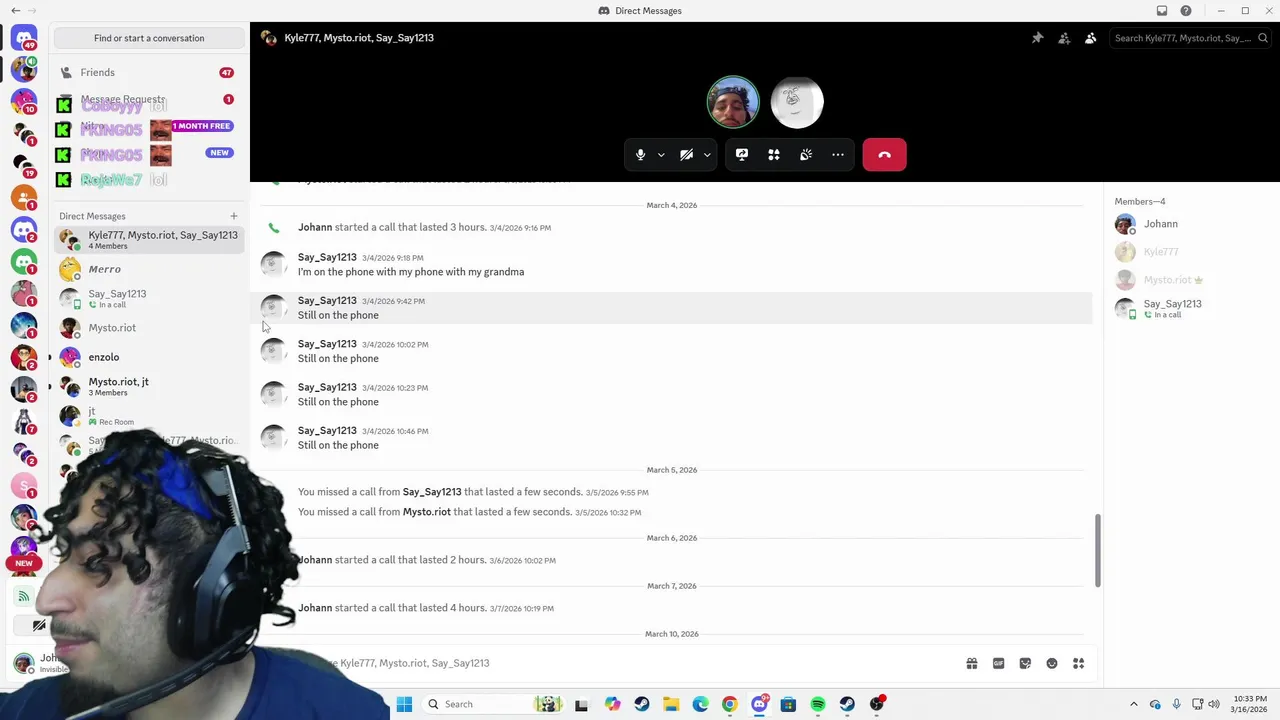Open the Windows Start menu
1280x720 pixels.
click(x=404, y=704)
